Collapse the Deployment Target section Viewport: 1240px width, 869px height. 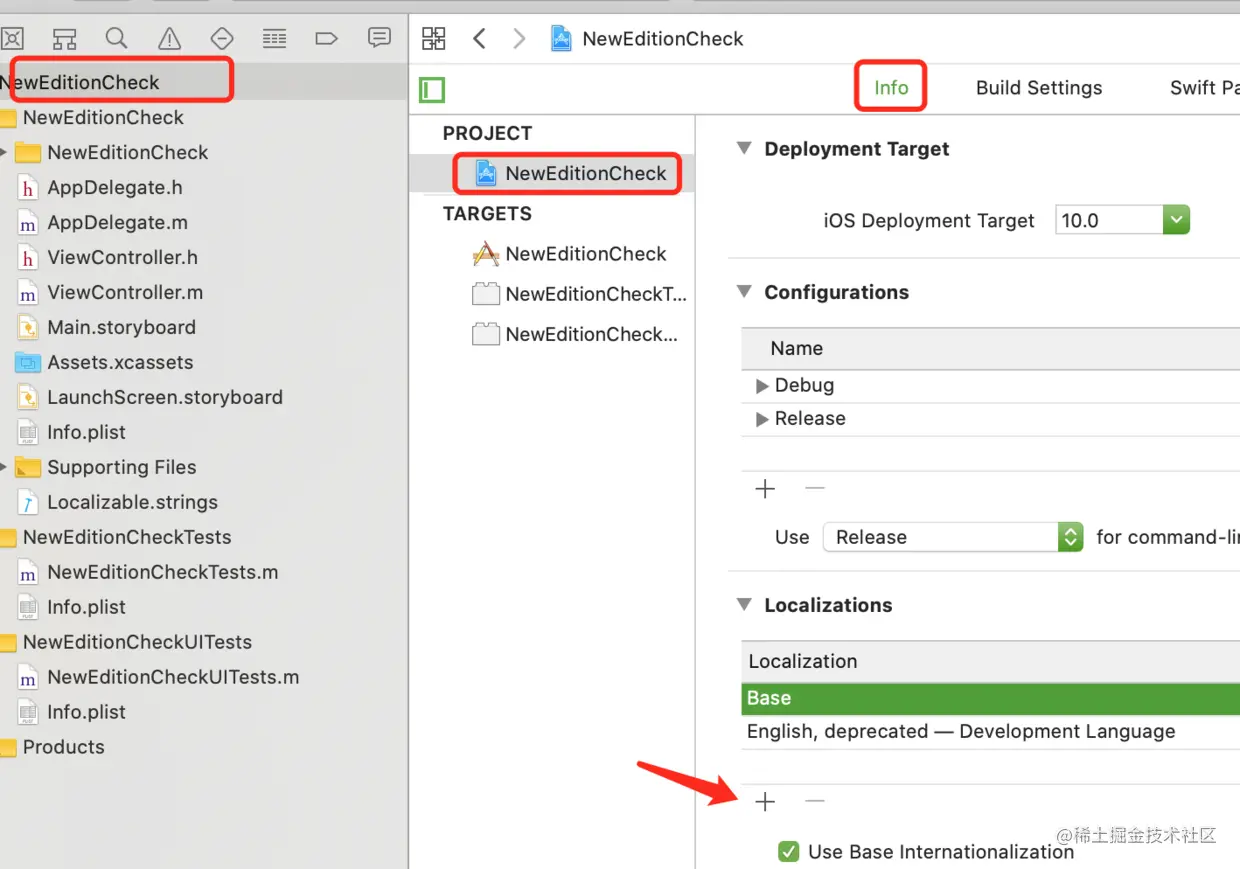744,149
